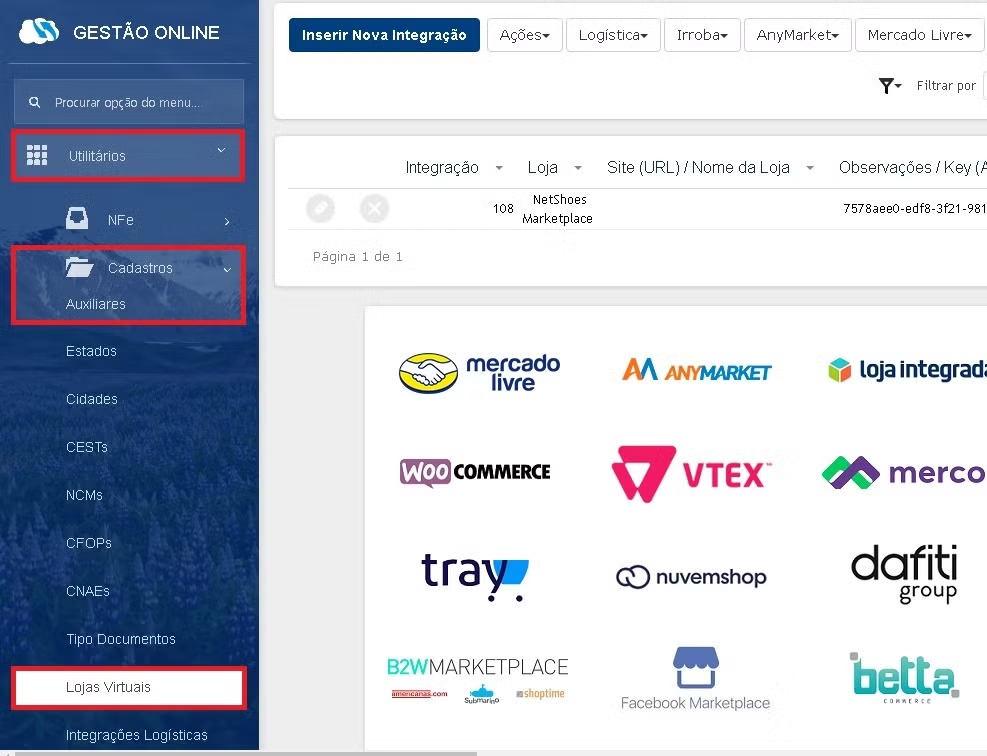Select the Facebook Marketplace logo

696,679
